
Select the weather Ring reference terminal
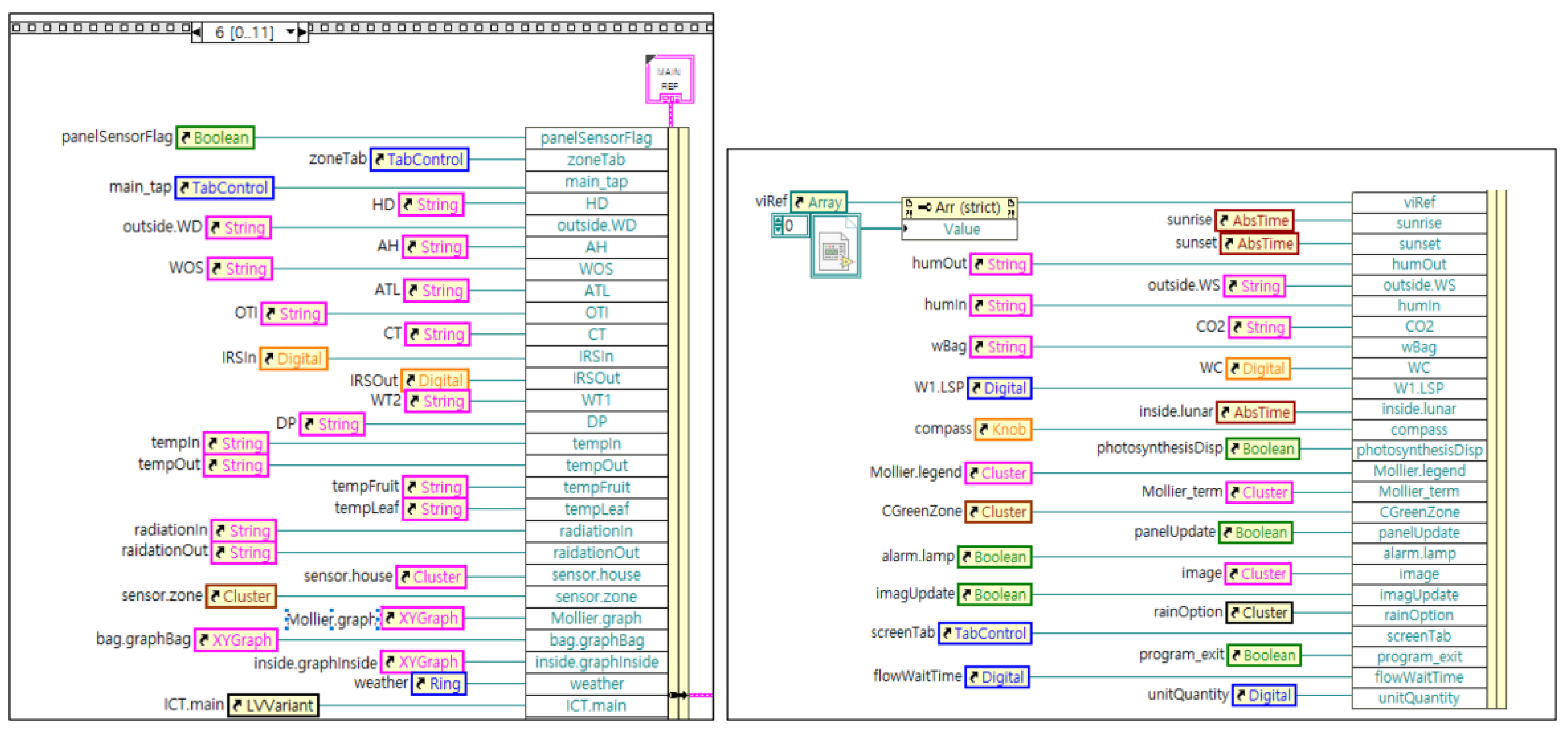pos(439,683)
